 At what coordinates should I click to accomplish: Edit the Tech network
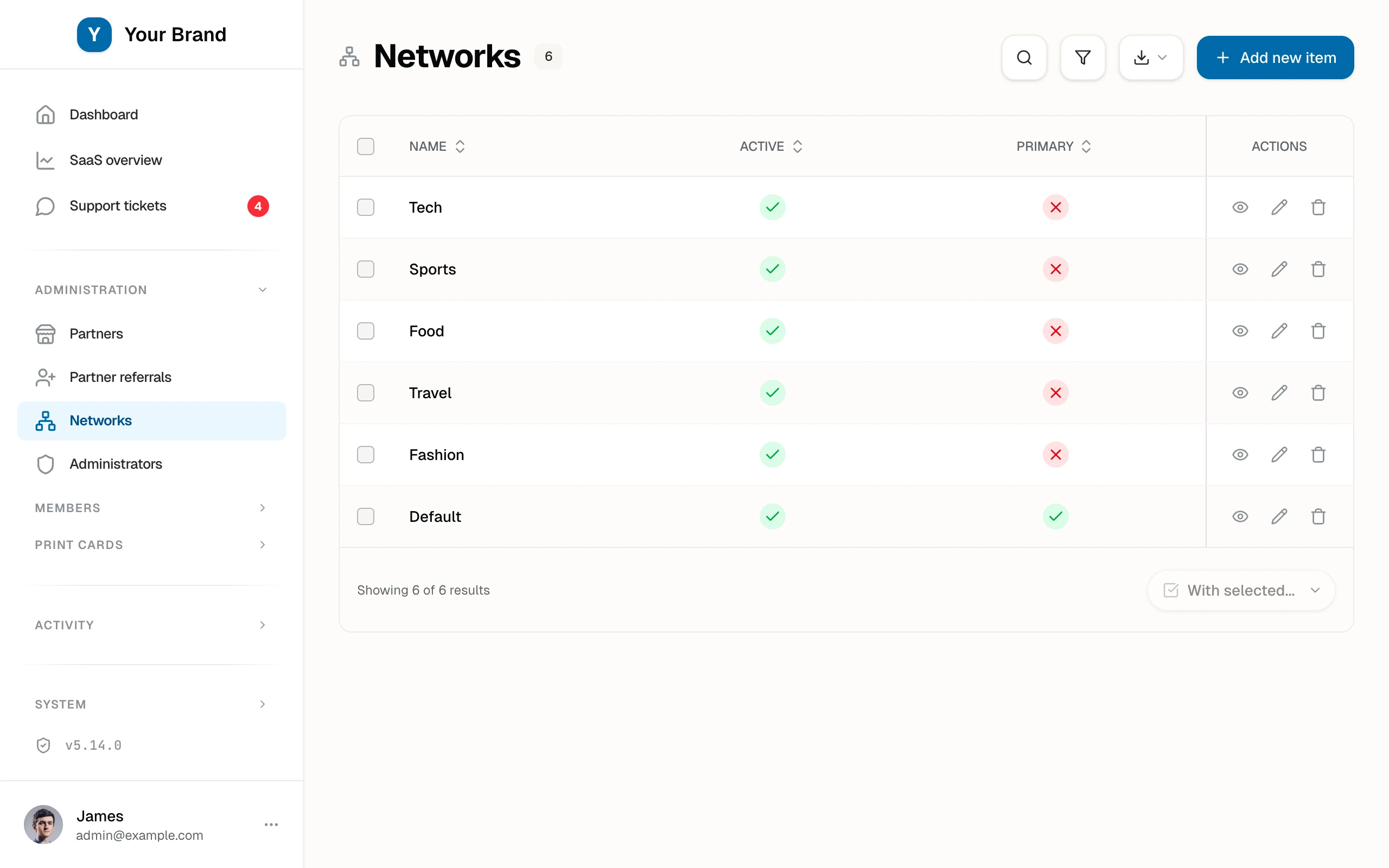[x=1279, y=207]
